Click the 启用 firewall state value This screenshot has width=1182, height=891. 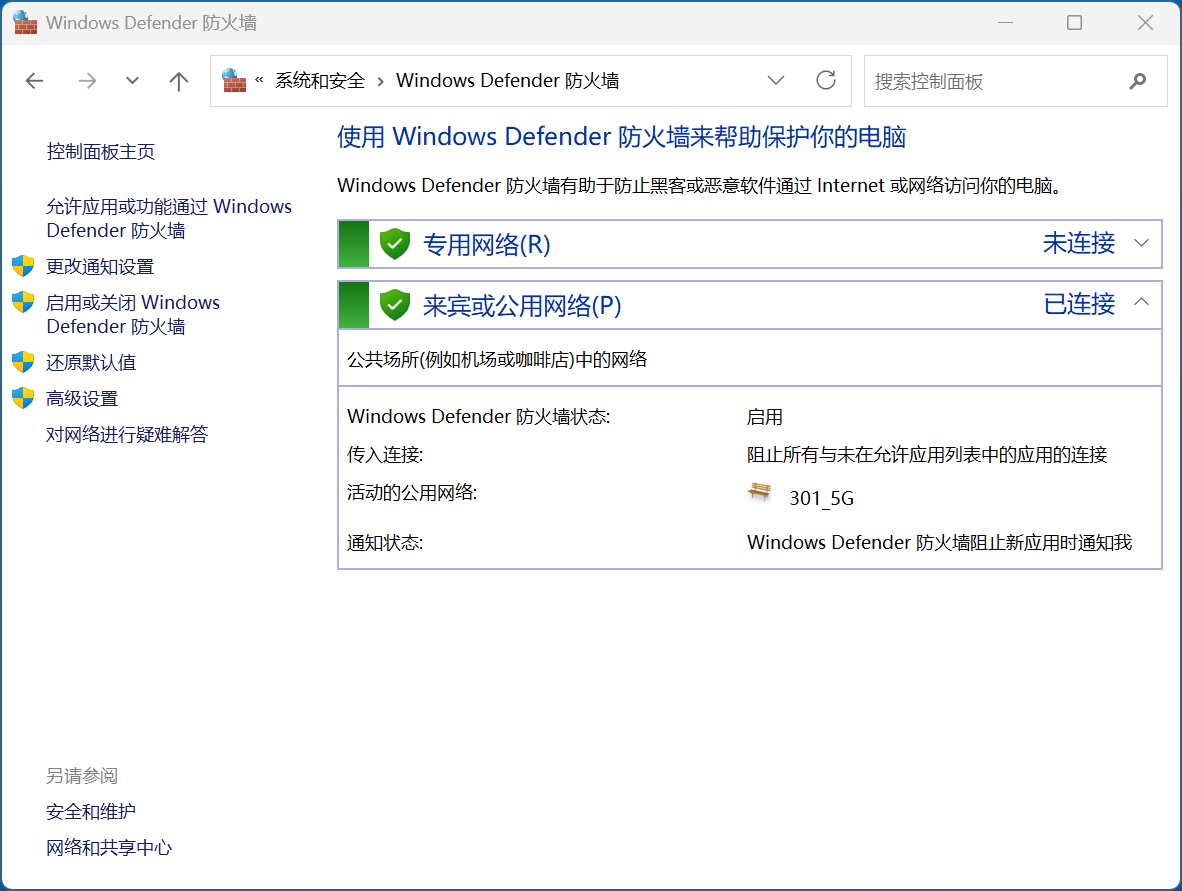pyautogui.click(x=764, y=417)
